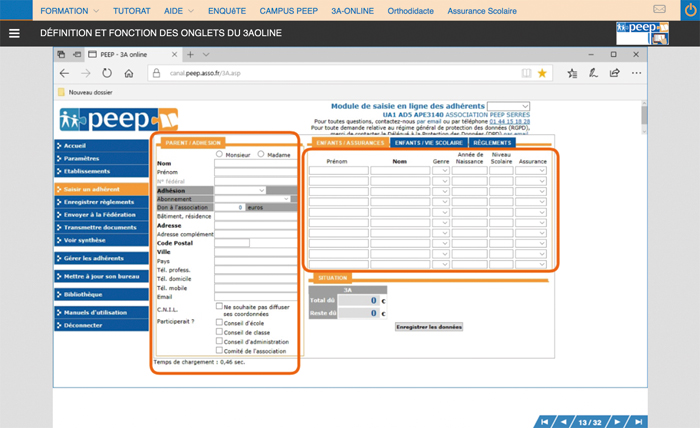Click the browser favorites star icon
The height and width of the screenshot is (428, 700).
(x=542, y=73)
